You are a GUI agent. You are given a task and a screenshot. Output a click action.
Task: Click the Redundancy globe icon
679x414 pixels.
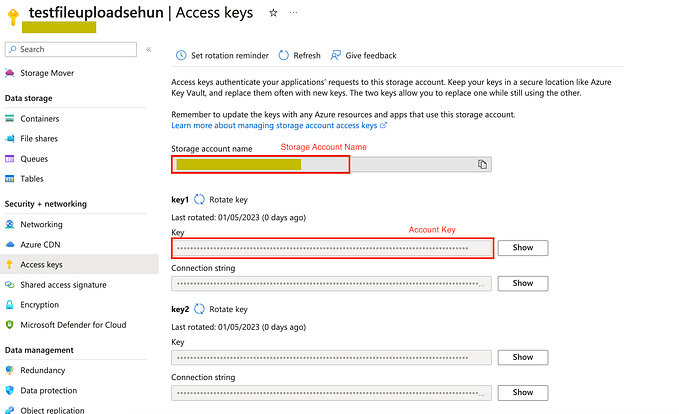(x=10, y=370)
